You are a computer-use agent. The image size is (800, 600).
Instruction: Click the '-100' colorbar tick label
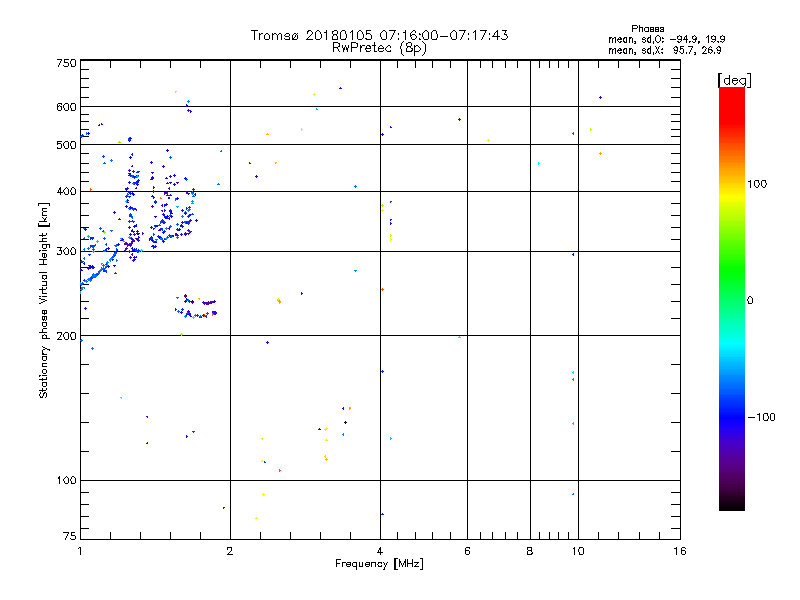(x=761, y=417)
